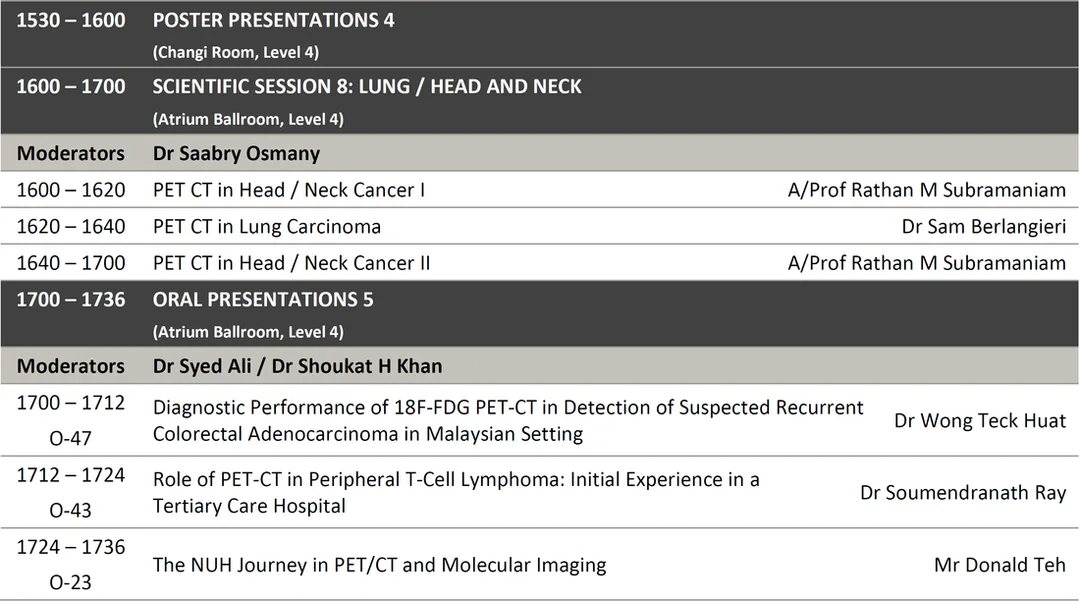
Task: Select the Poster Presentations 4 heading
Action: (x=273, y=20)
